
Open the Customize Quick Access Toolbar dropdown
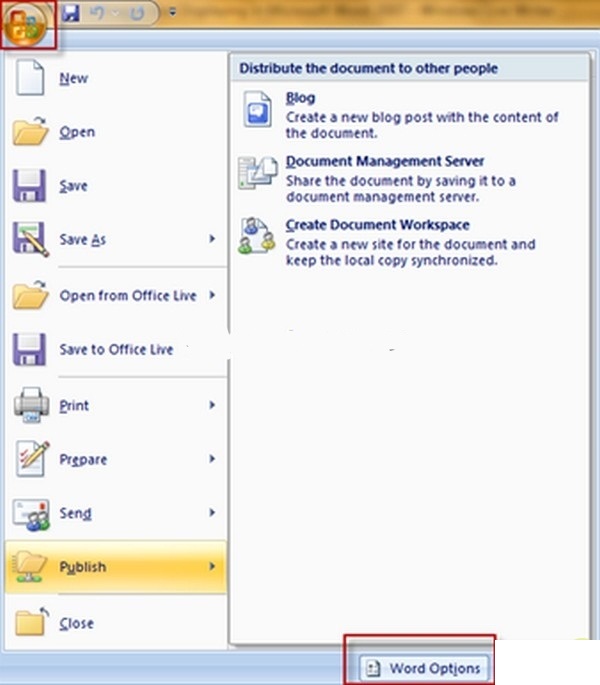pyautogui.click(x=173, y=14)
